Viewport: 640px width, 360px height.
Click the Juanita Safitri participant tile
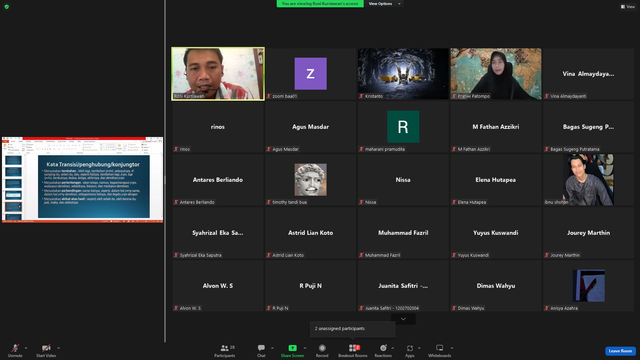coord(403,286)
